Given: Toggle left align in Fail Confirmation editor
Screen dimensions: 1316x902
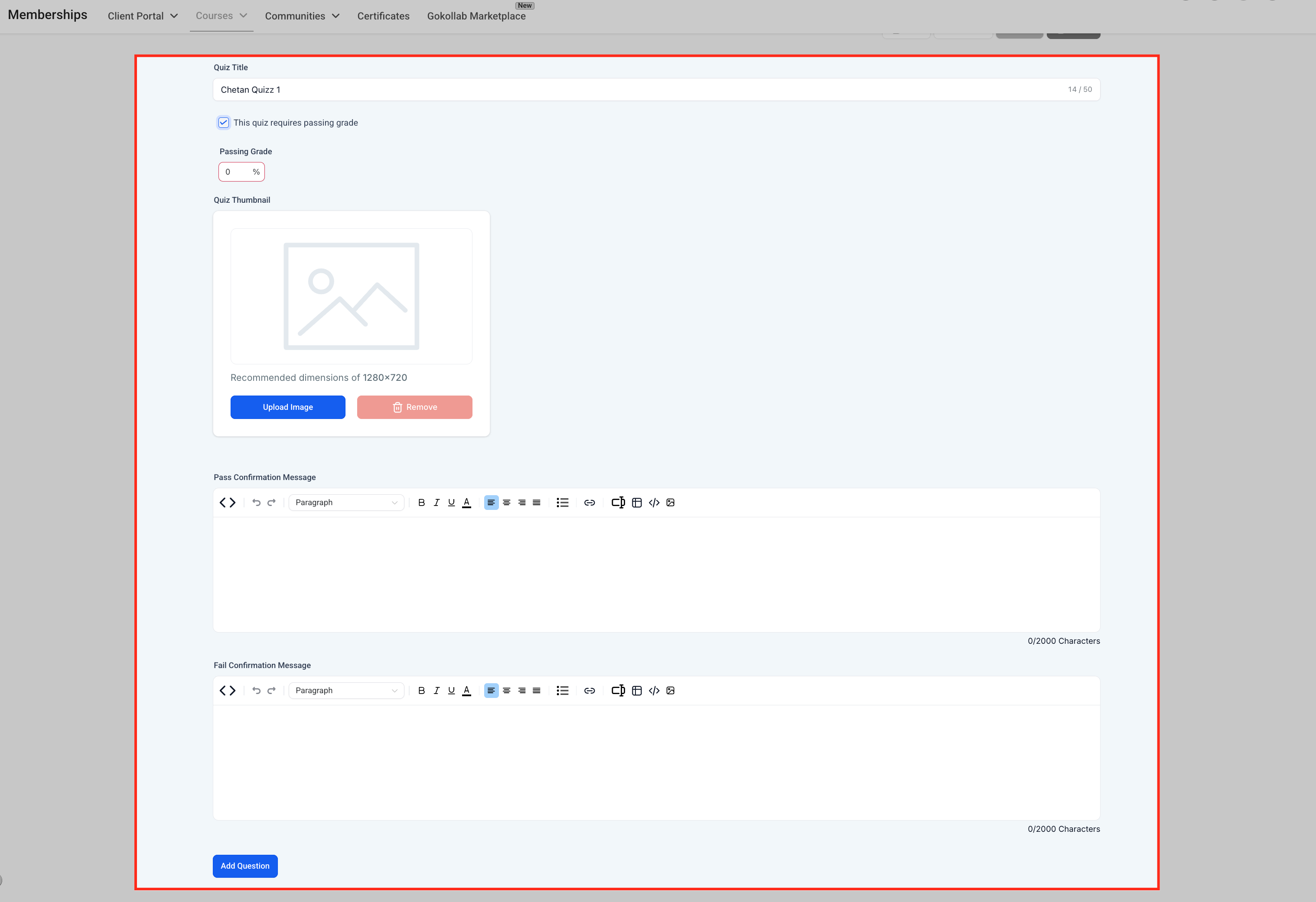Looking at the screenshot, I should (x=491, y=691).
